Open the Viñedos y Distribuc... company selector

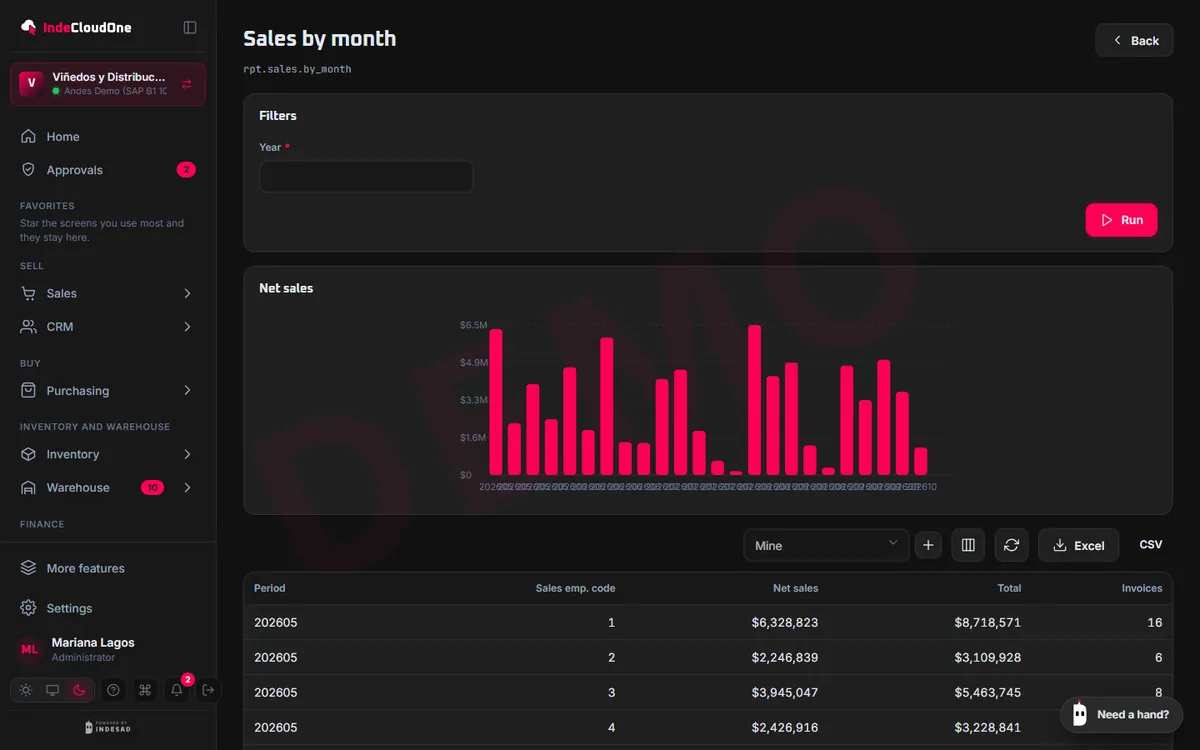pyautogui.click(x=108, y=84)
